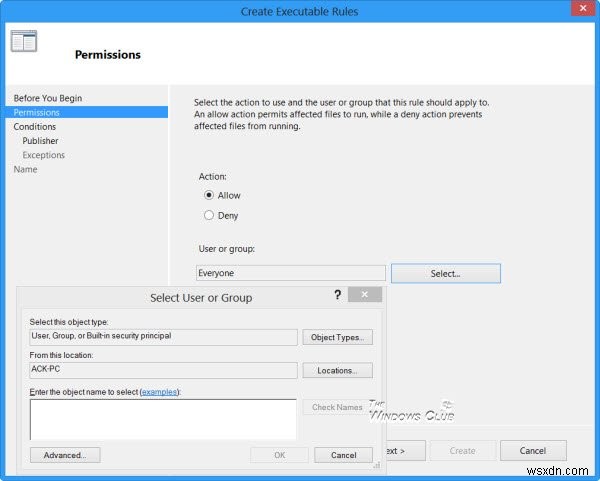
Task: Click OK in Select User or Group
Action: 280,455
